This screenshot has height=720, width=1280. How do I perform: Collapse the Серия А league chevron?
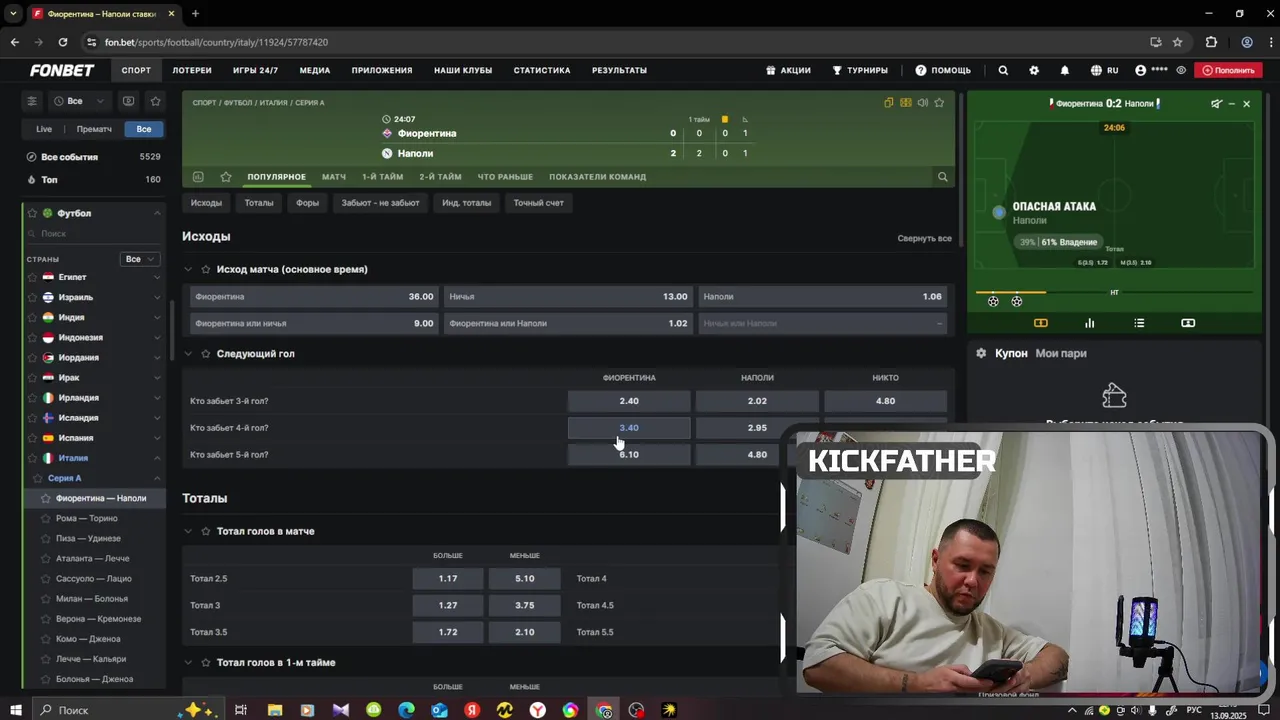[x=157, y=478]
